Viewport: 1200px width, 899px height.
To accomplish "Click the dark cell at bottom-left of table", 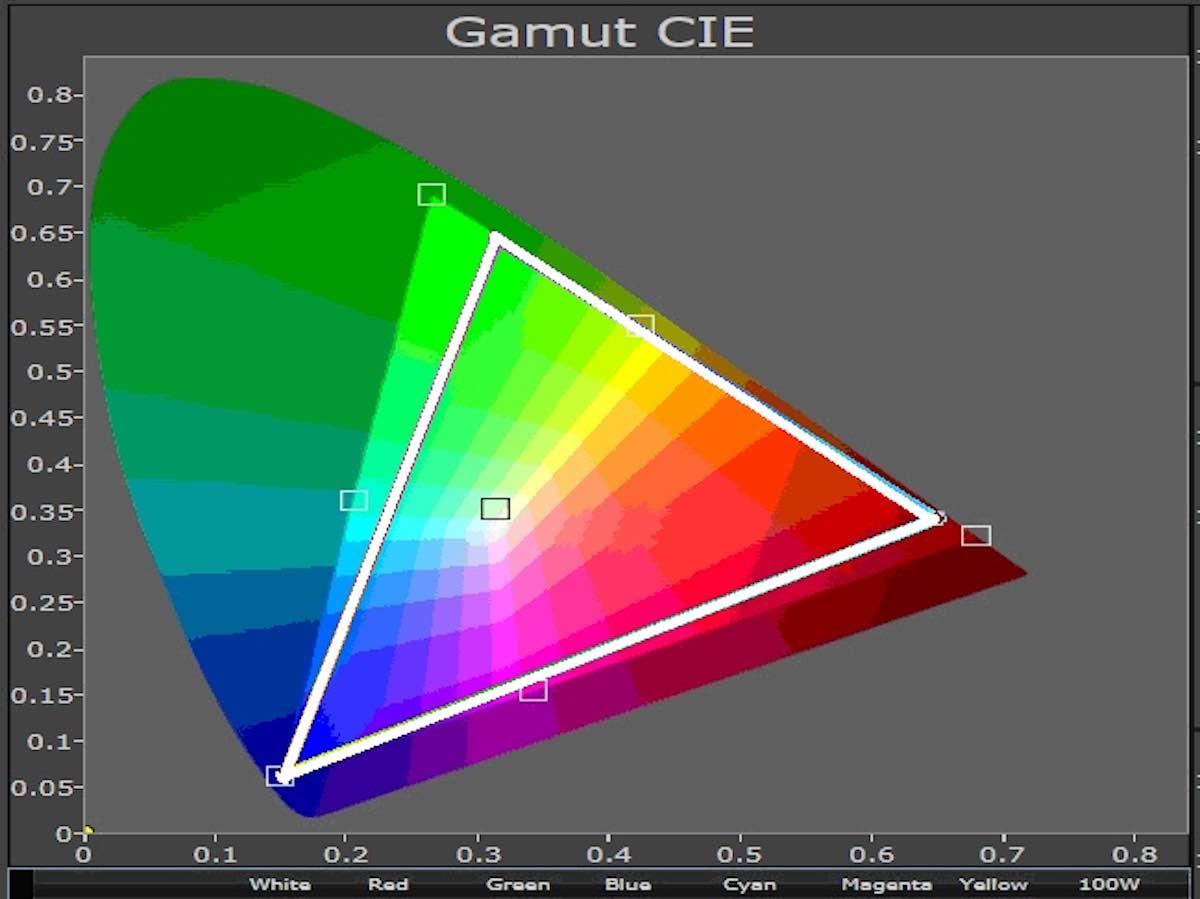I will point(20,884).
